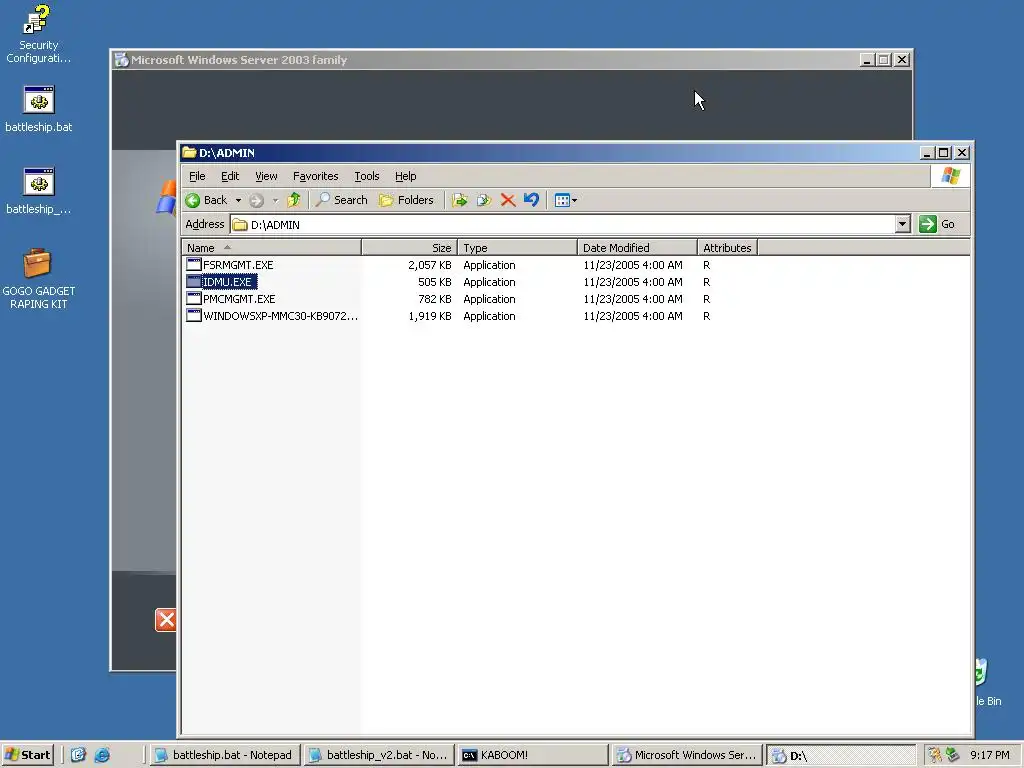
Task: Select the WINDOWSXP-MMC30-KB9072 file
Action: 280,316
